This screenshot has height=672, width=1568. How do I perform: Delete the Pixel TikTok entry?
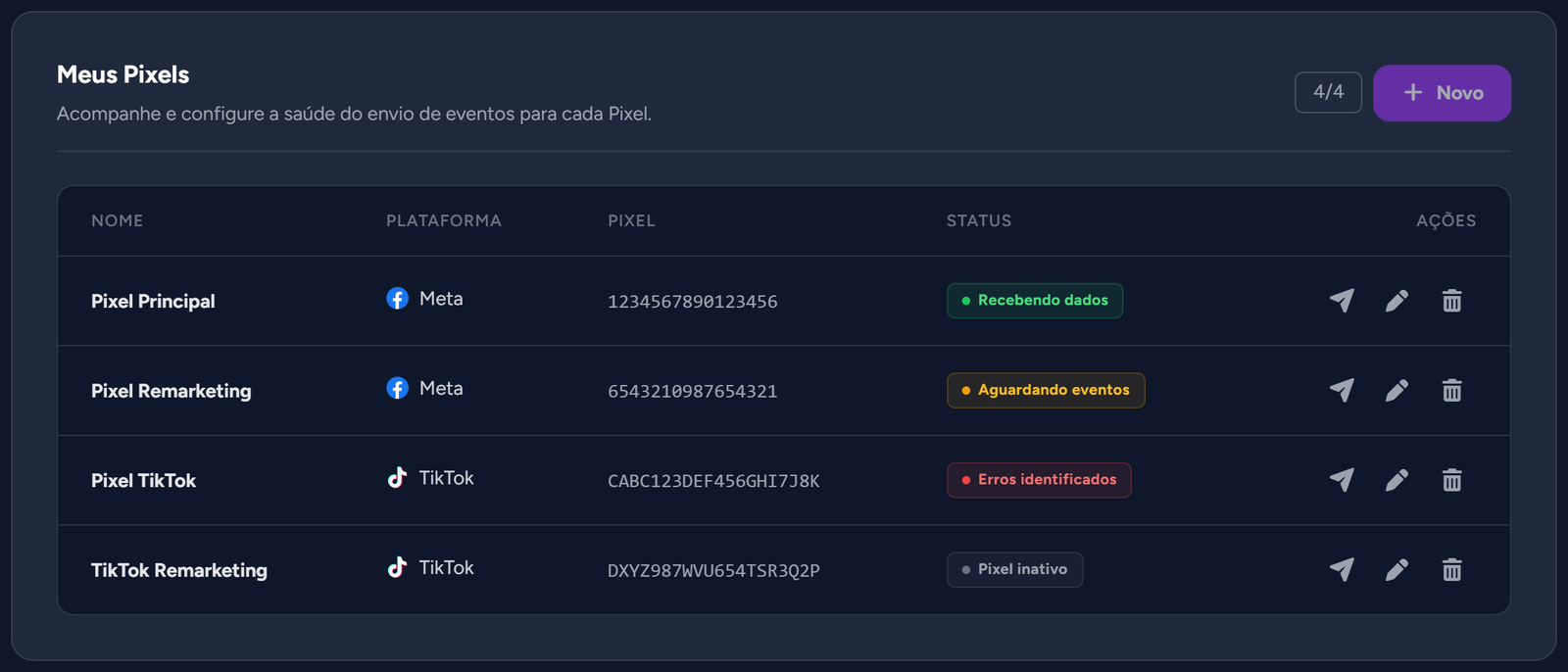click(1452, 480)
